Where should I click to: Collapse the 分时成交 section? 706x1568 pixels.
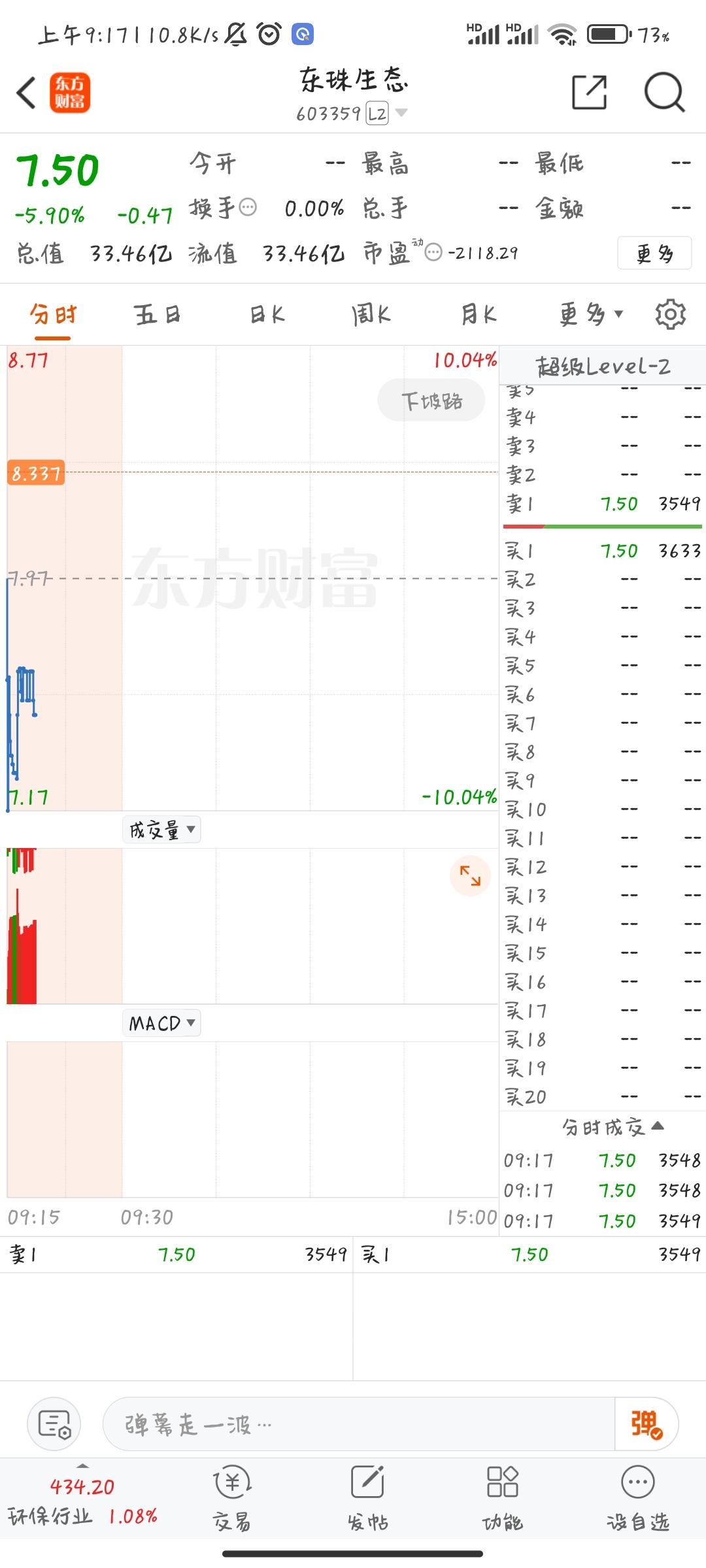[613, 1126]
